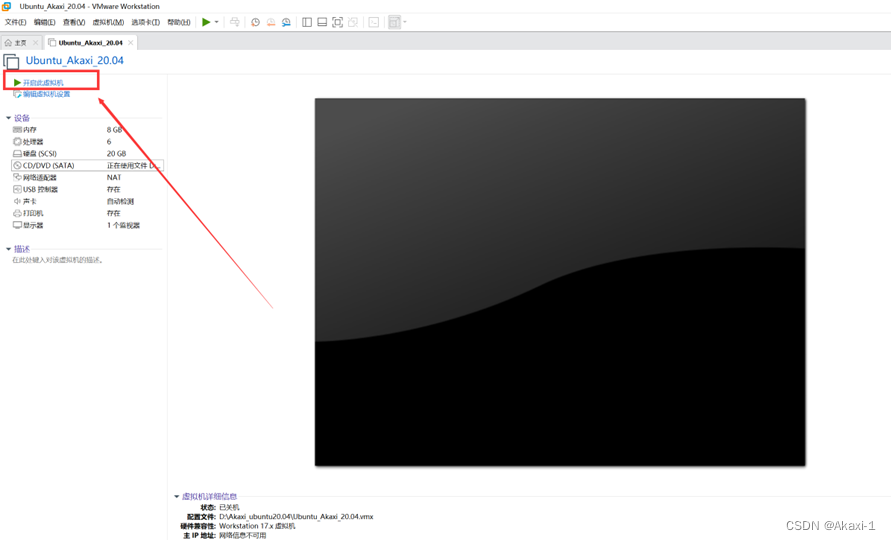The image size is (891, 540).
Task: Toggle the thumbnail bar icon
Action: [322, 22]
